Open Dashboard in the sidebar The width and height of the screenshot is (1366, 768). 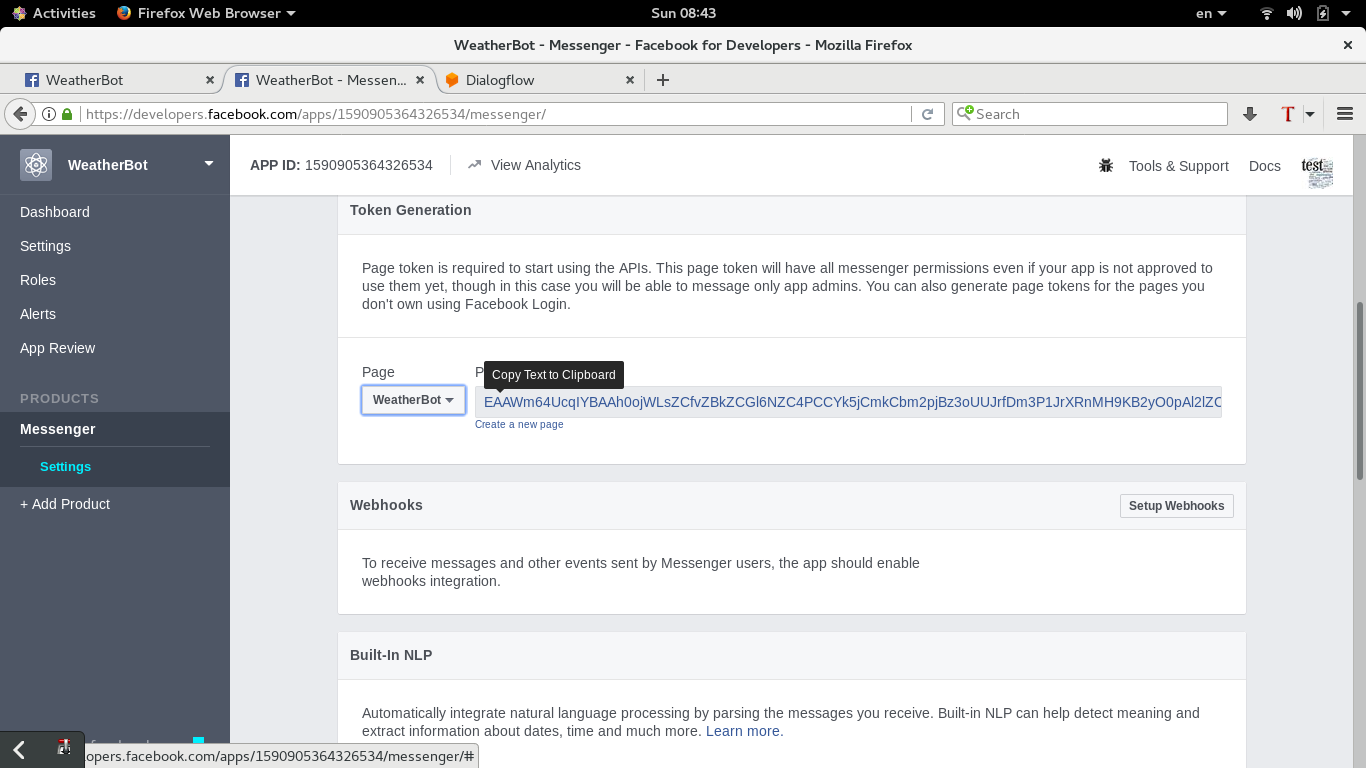55,212
